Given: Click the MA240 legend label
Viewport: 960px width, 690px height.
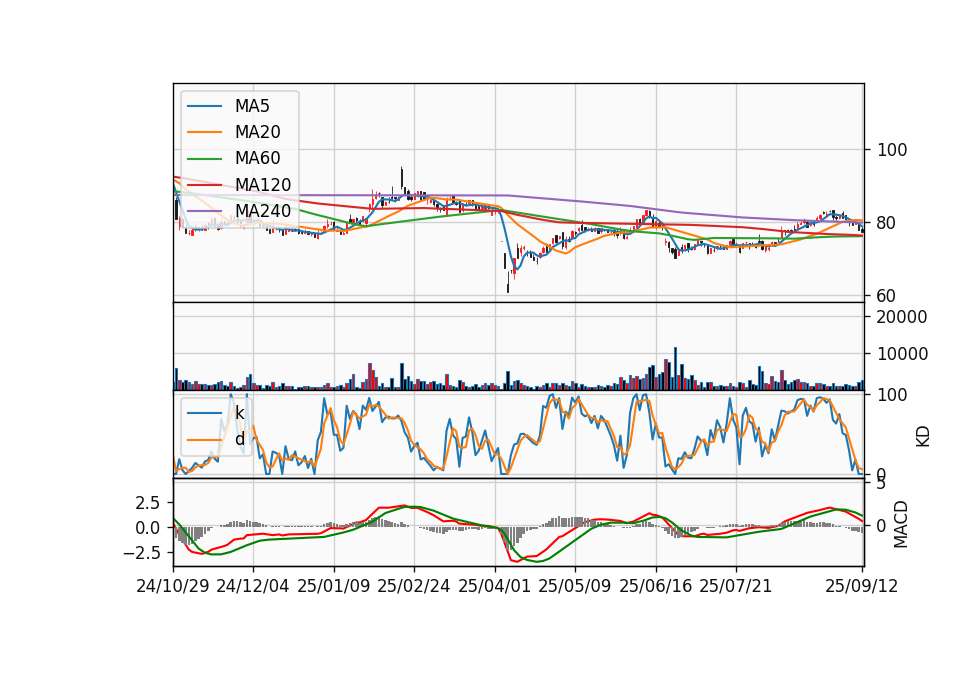Looking at the screenshot, I should point(263,211).
